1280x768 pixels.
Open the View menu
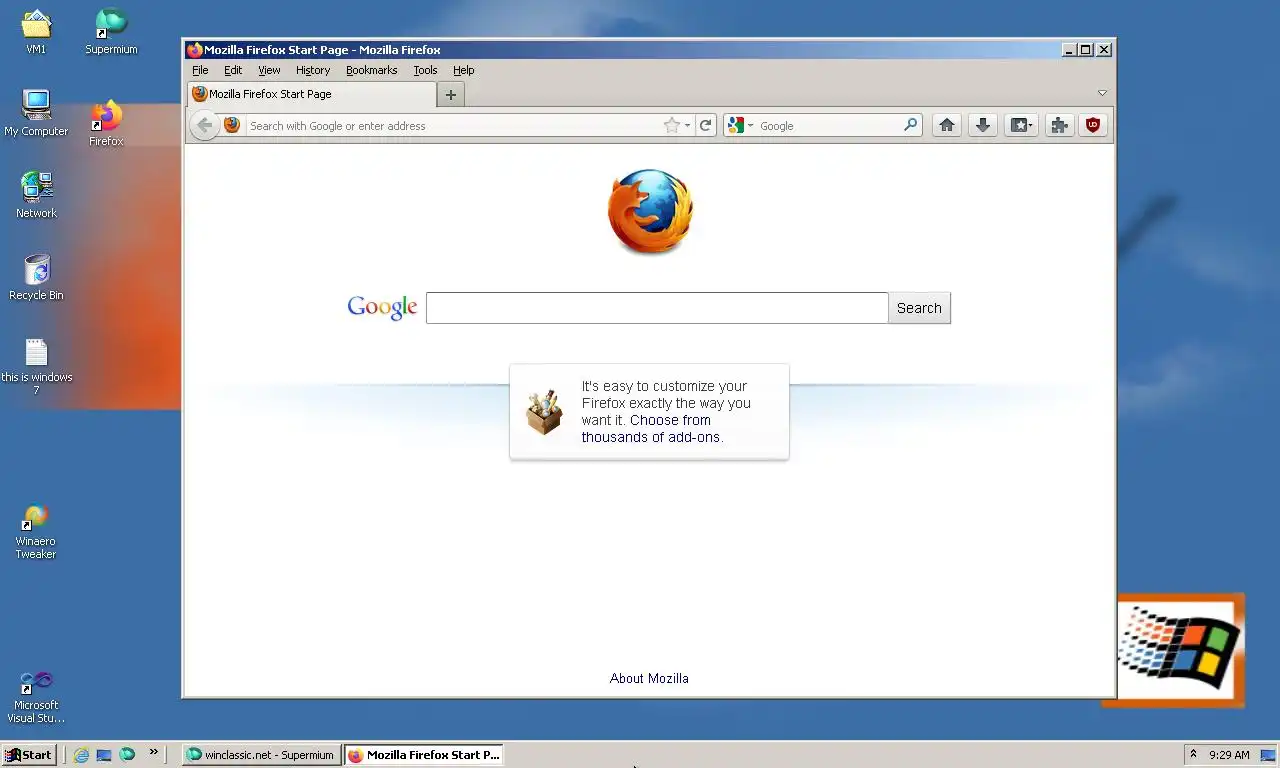(269, 70)
